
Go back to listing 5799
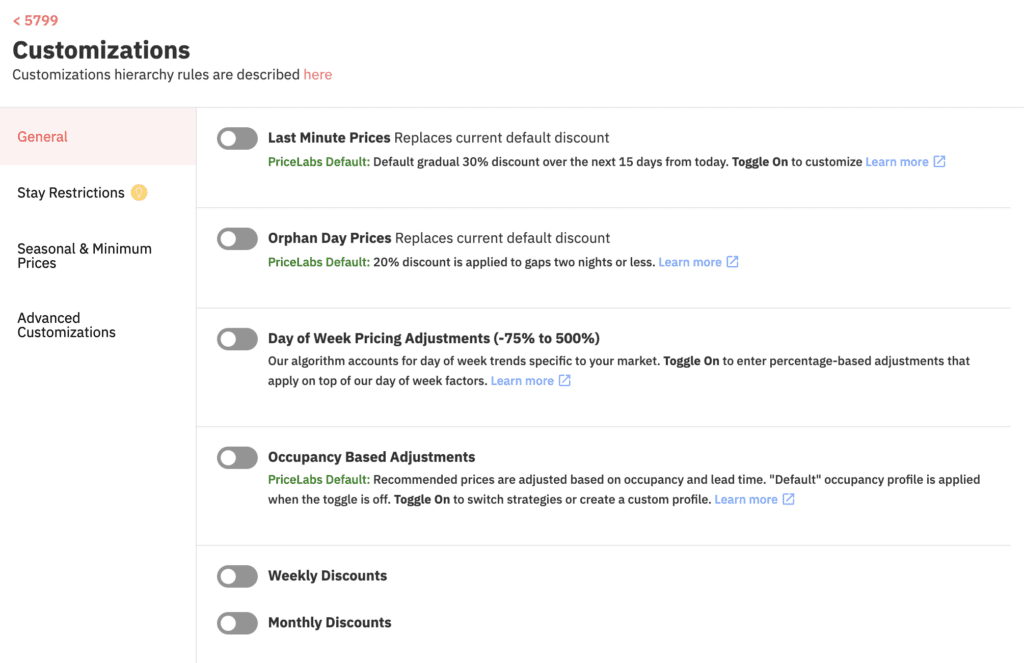click(35, 20)
